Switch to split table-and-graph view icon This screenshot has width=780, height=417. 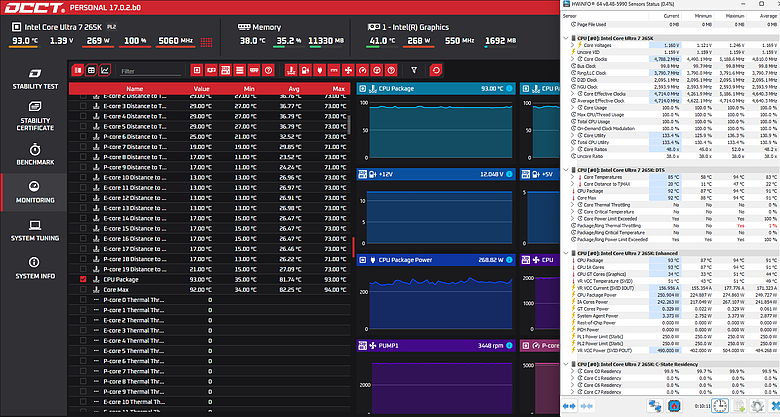(x=78, y=70)
